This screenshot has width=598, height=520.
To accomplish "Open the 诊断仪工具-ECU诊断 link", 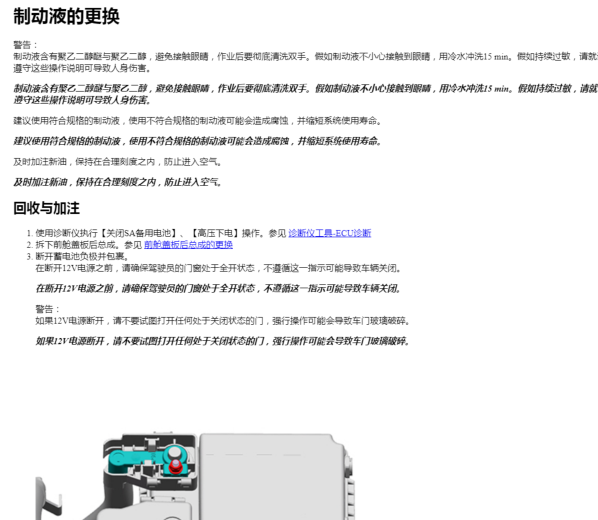I will point(330,233).
